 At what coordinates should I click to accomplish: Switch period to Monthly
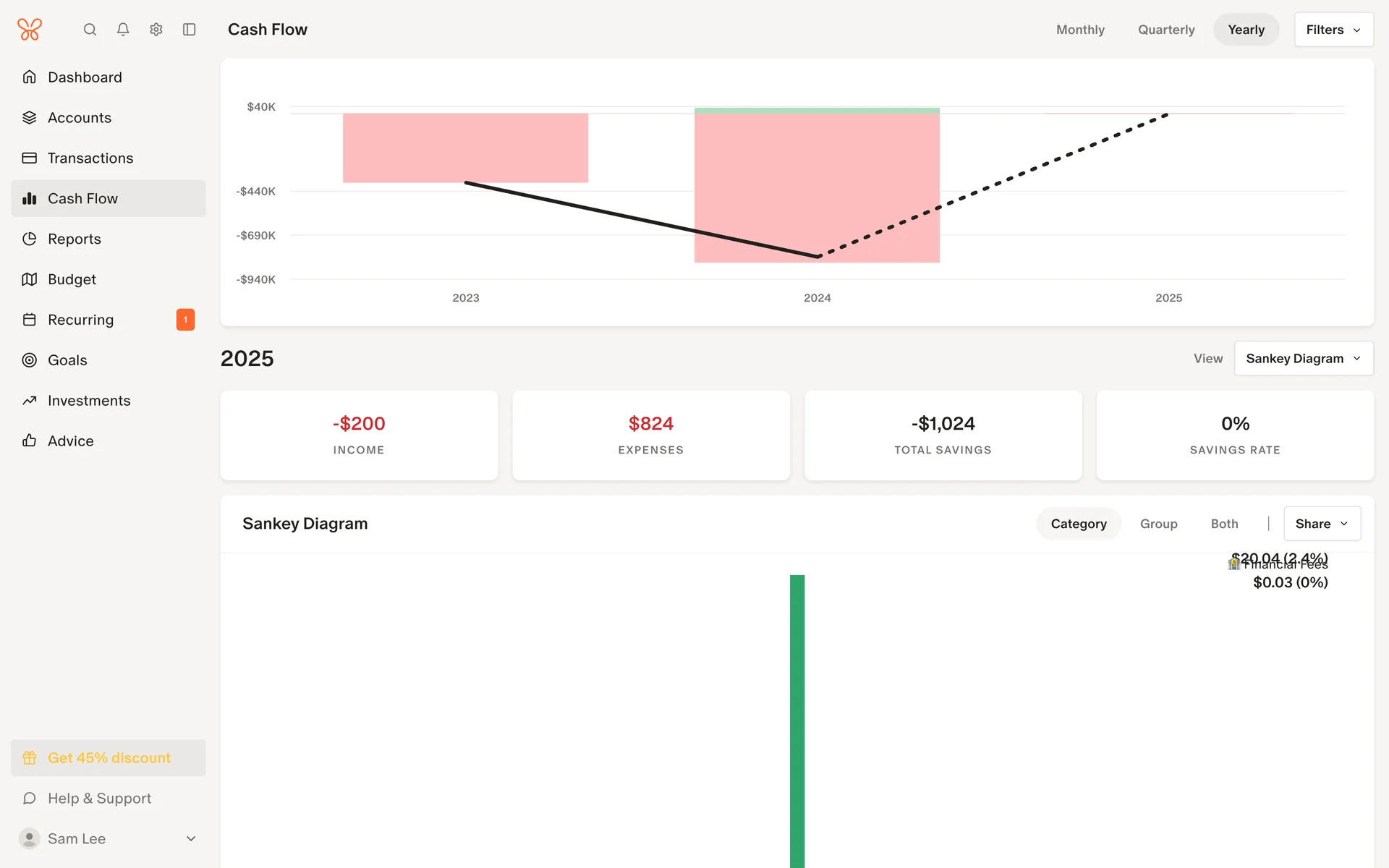coord(1080,30)
